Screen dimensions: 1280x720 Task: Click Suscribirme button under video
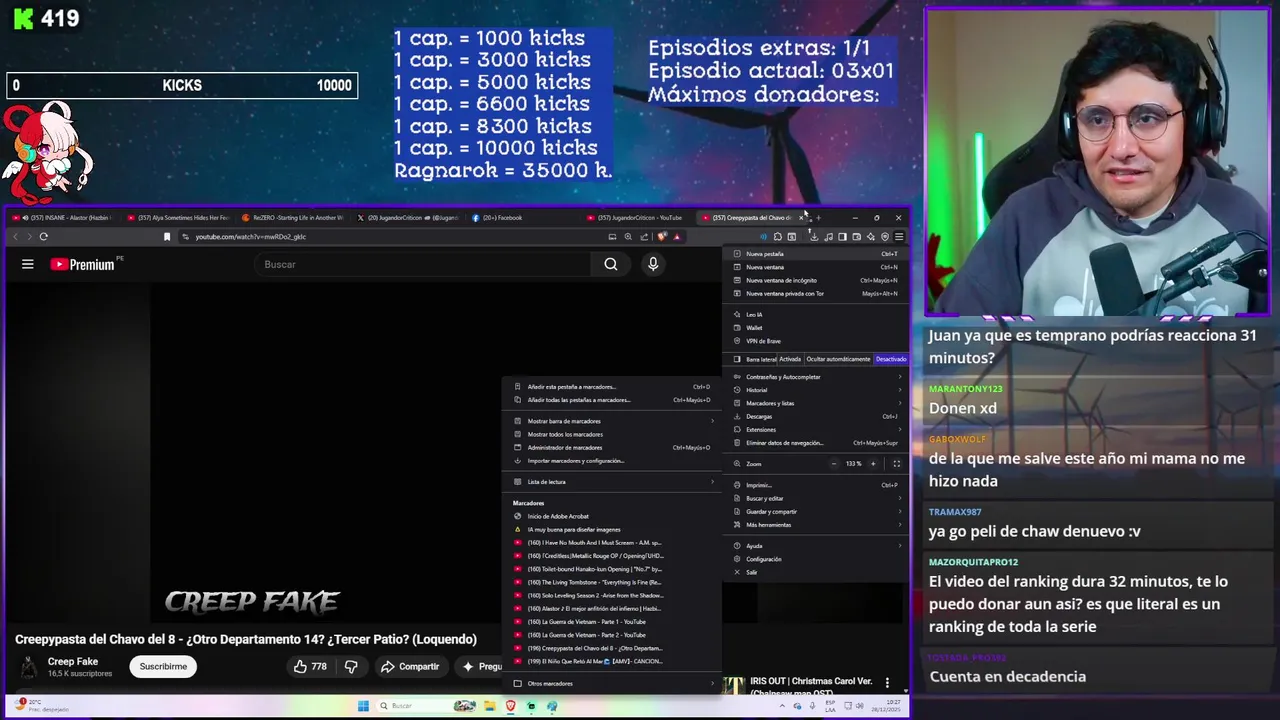(163, 666)
